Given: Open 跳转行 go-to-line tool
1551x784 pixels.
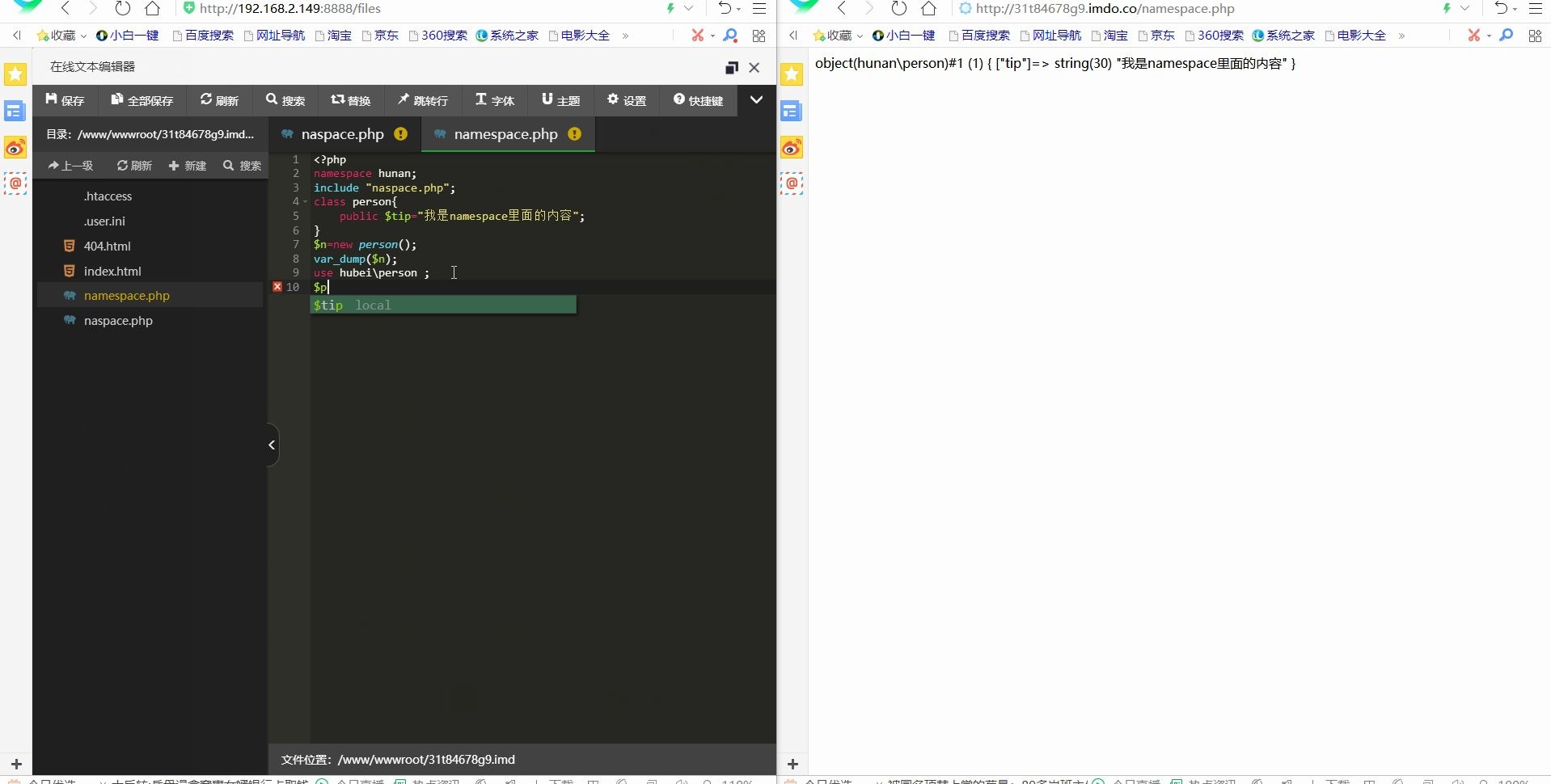Looking at the screenshot, I should pyautogui.click(x=422, y=100).
